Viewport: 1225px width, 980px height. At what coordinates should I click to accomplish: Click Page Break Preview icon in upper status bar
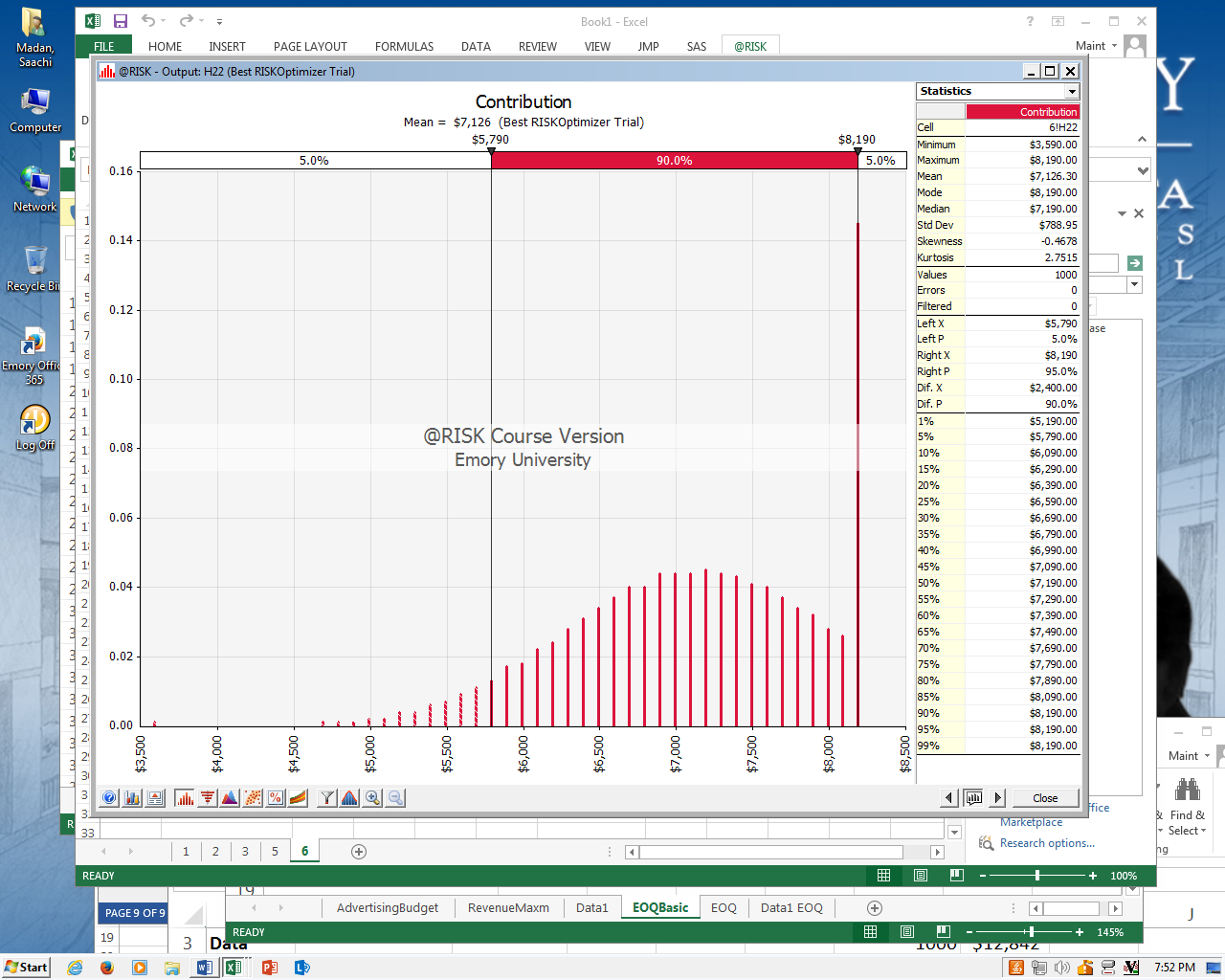coord(956,876)
